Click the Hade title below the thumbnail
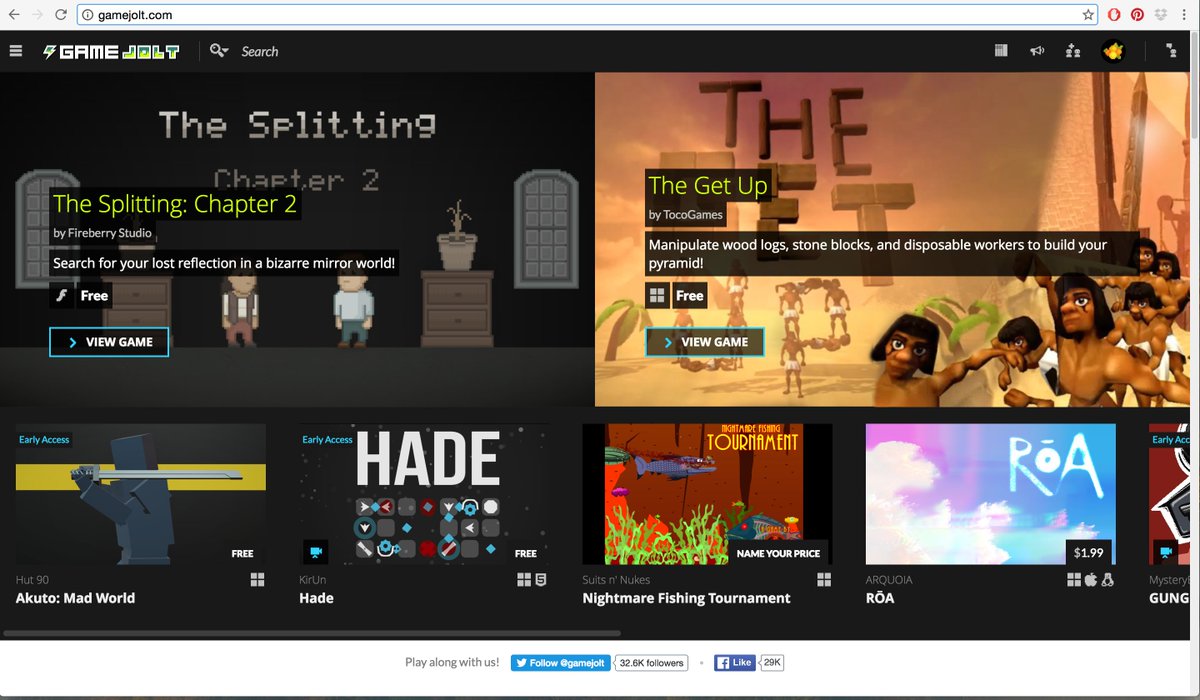Image resolution: width=1200 pixels, height=700 pixels. tap(316, 598)
